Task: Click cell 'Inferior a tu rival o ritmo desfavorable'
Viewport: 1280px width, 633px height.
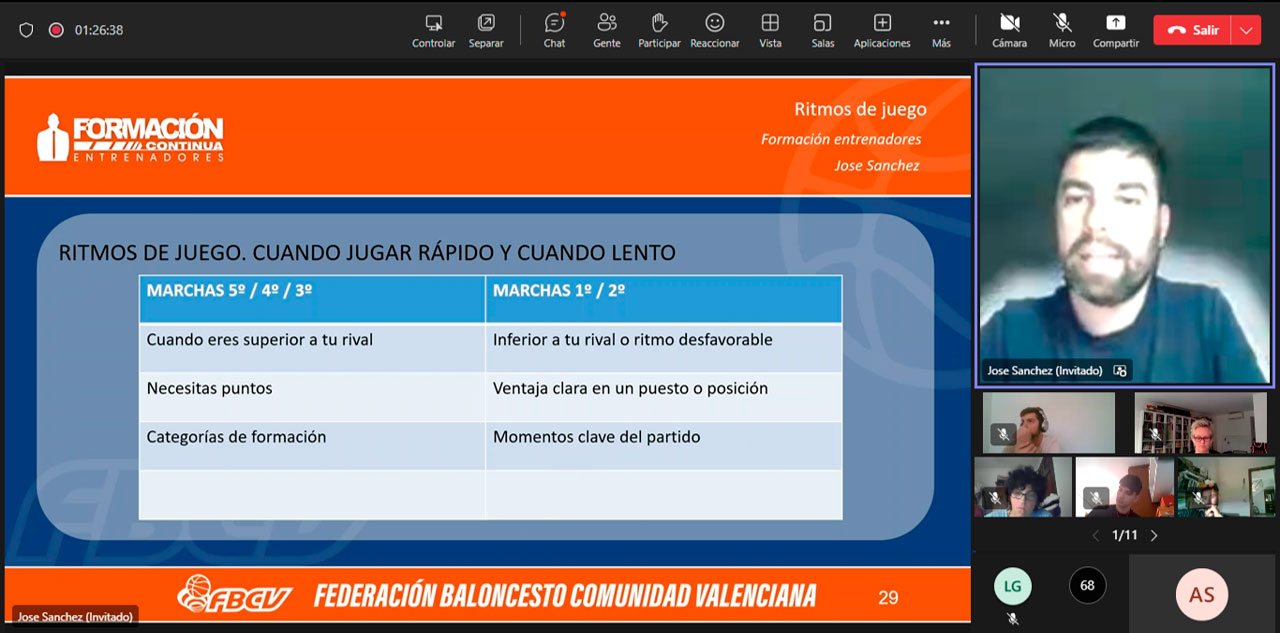Action: [x=663, y=347]
